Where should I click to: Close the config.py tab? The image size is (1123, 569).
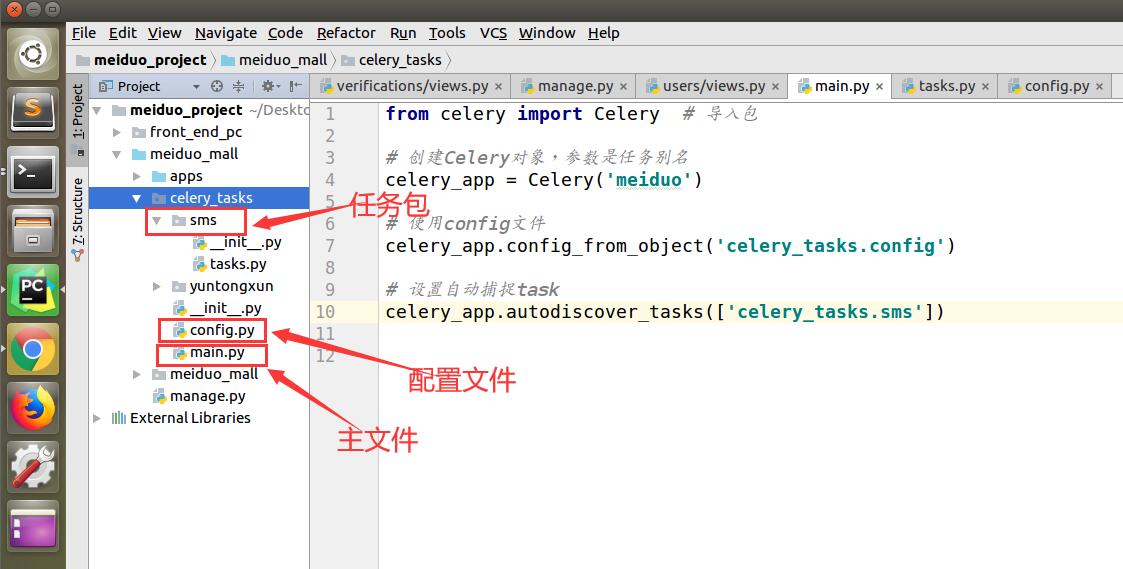click(x=1099, y=87)
